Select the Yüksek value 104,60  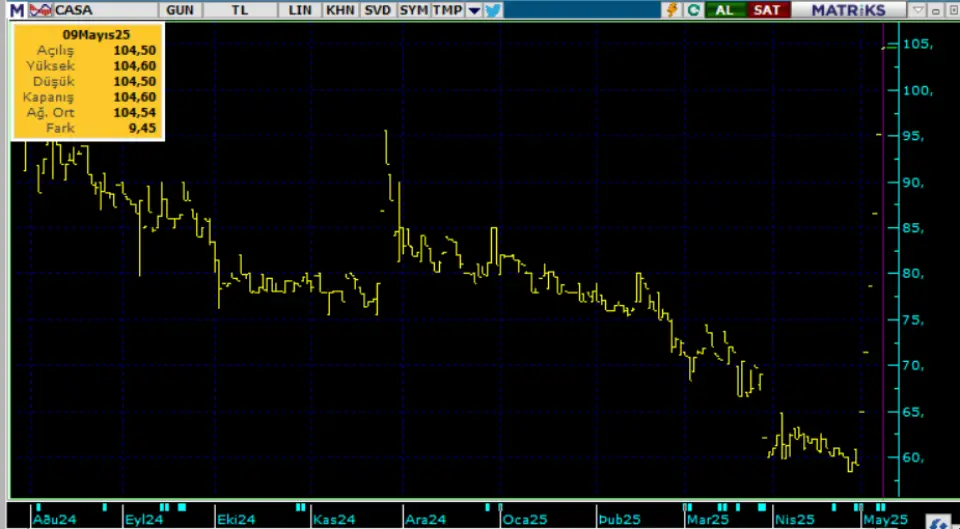coord(135,66)
